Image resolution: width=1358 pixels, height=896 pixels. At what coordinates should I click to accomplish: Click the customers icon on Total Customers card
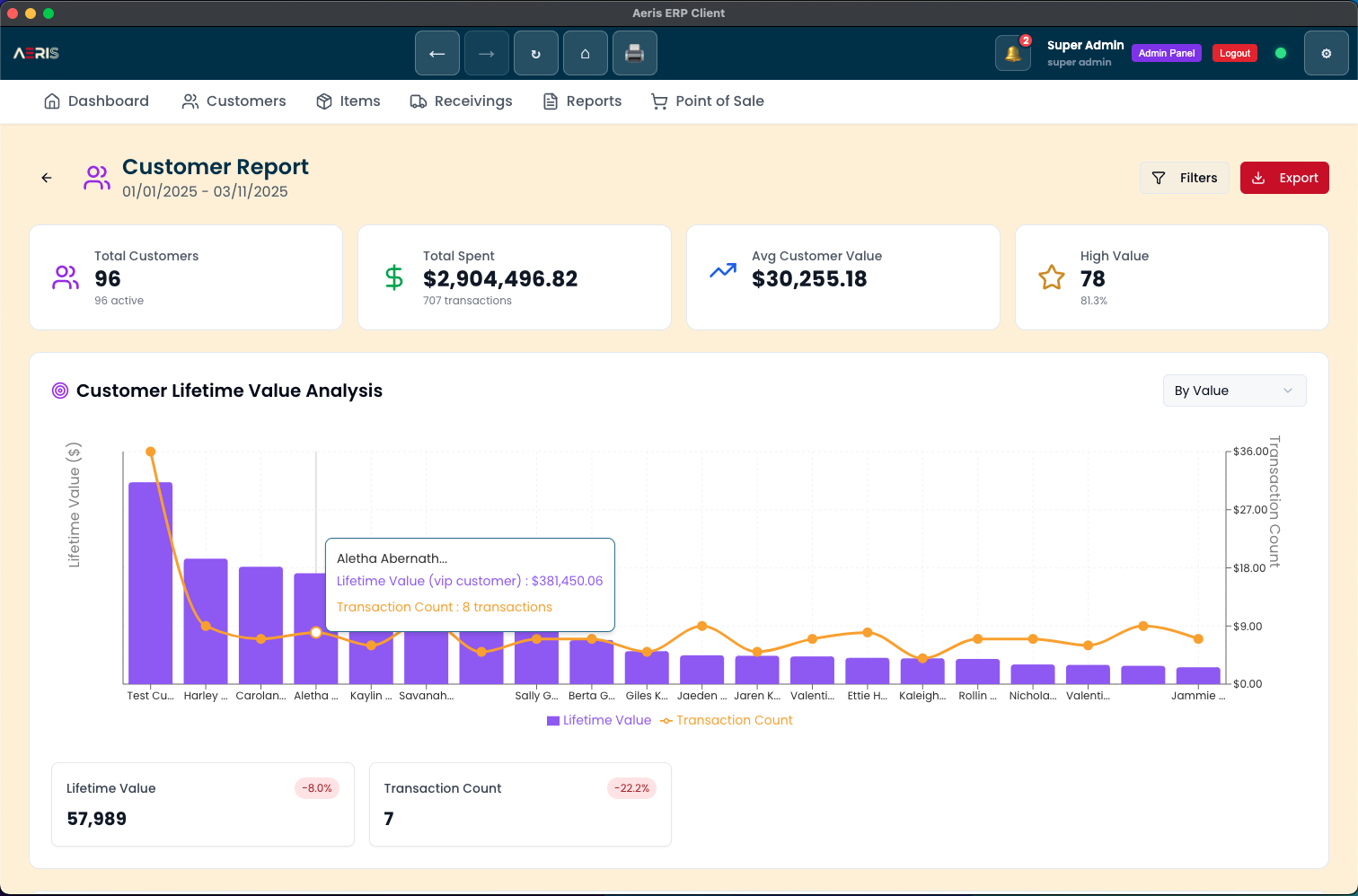tap(65, 277)
